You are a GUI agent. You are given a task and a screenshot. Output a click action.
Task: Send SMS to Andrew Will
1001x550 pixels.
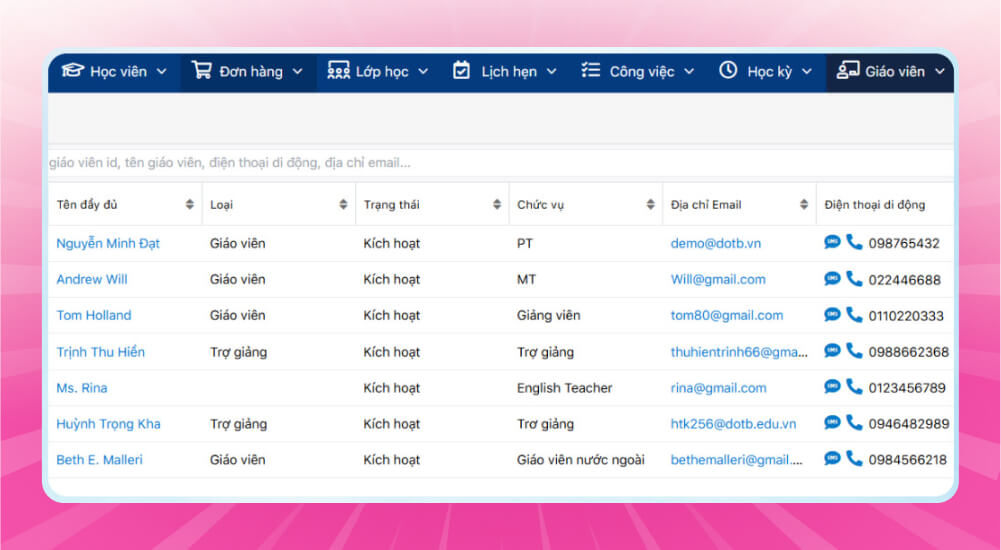click(832, 279)
